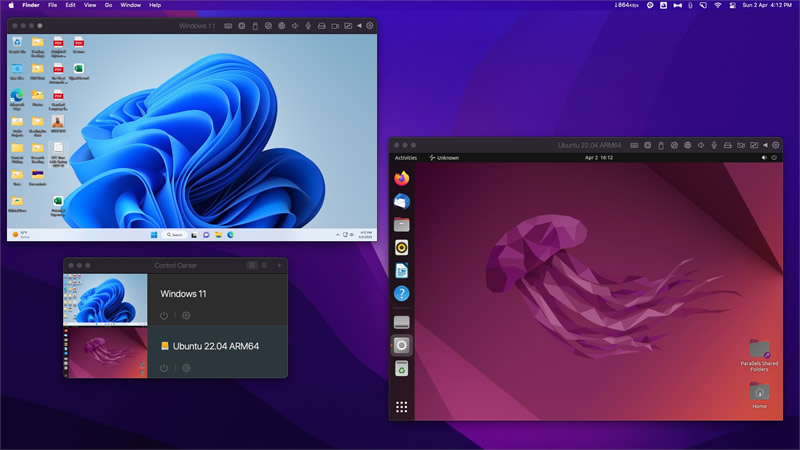Show Applications grid in Ubuntu dock
The width and height of the screenshot is (800, 450).
[402, 407]
